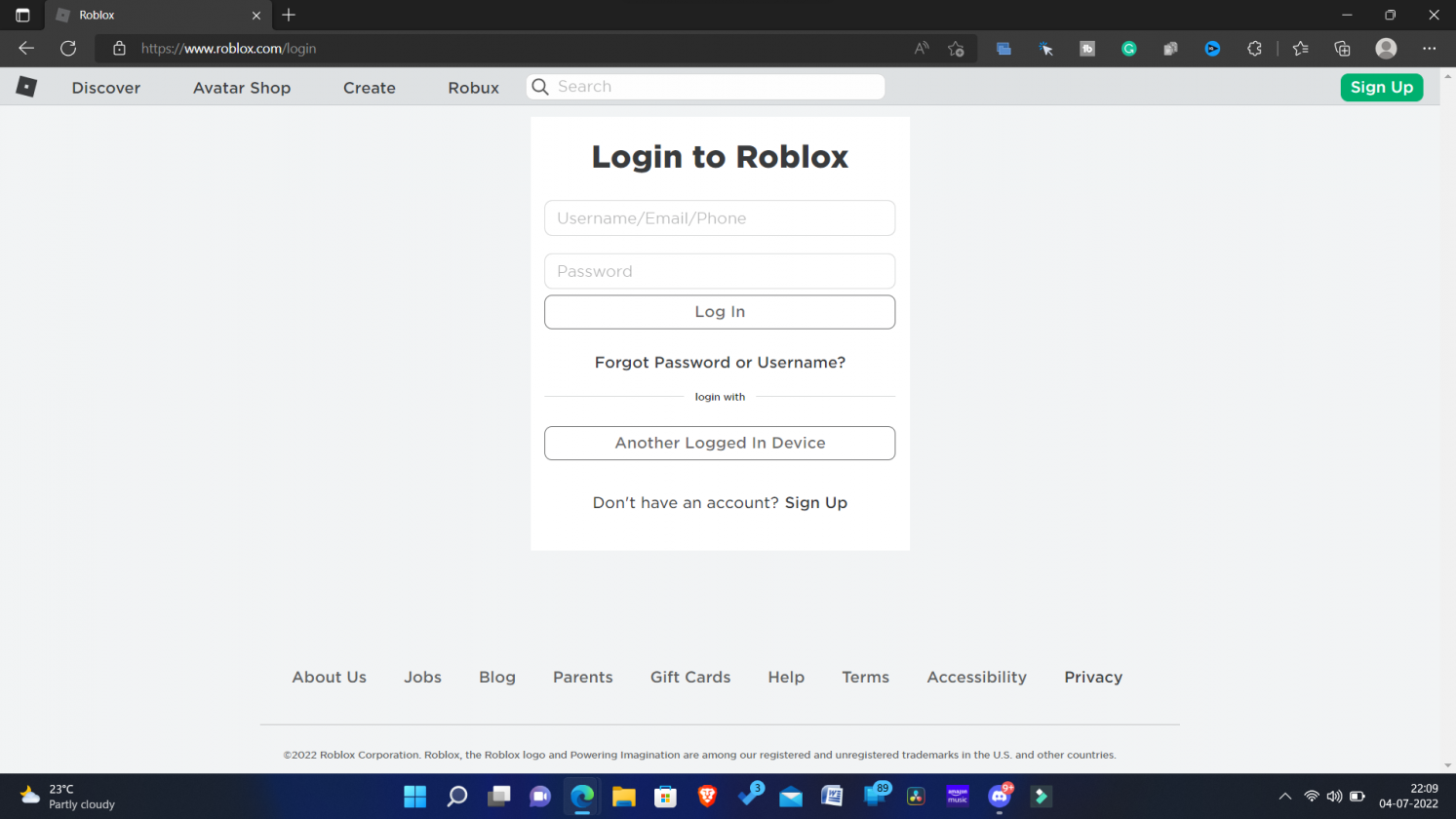Reload the page with the refresh icon
Viewport: 1456px width, 819px height.
click(x=68, y=48)
